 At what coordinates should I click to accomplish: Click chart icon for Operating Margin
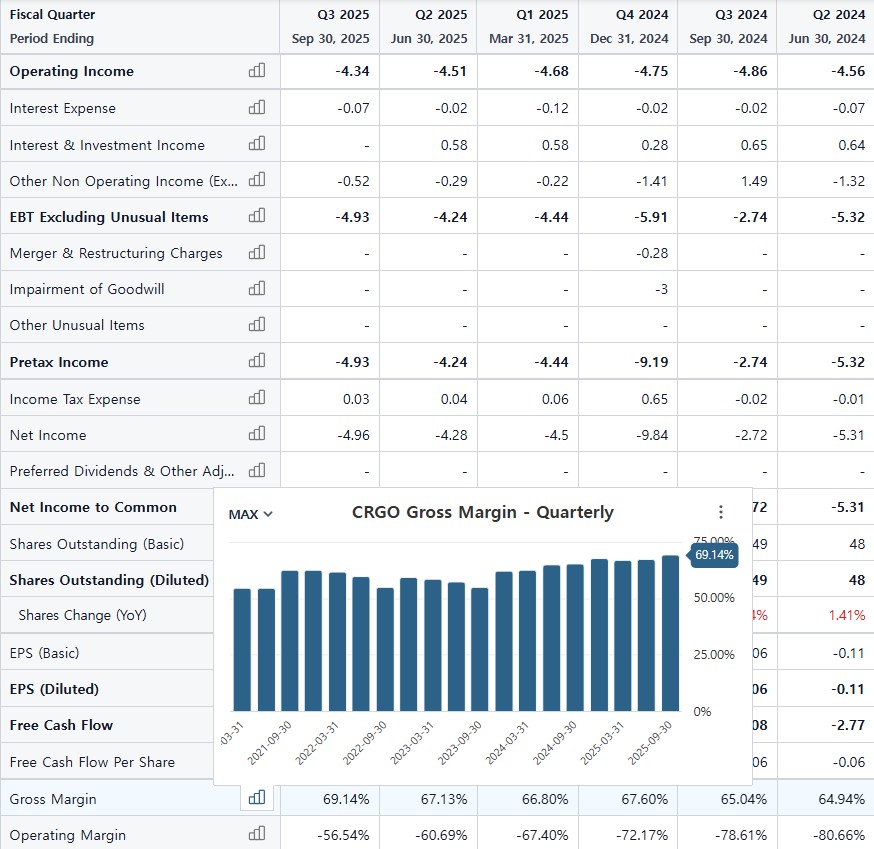[x=257, y=834]
